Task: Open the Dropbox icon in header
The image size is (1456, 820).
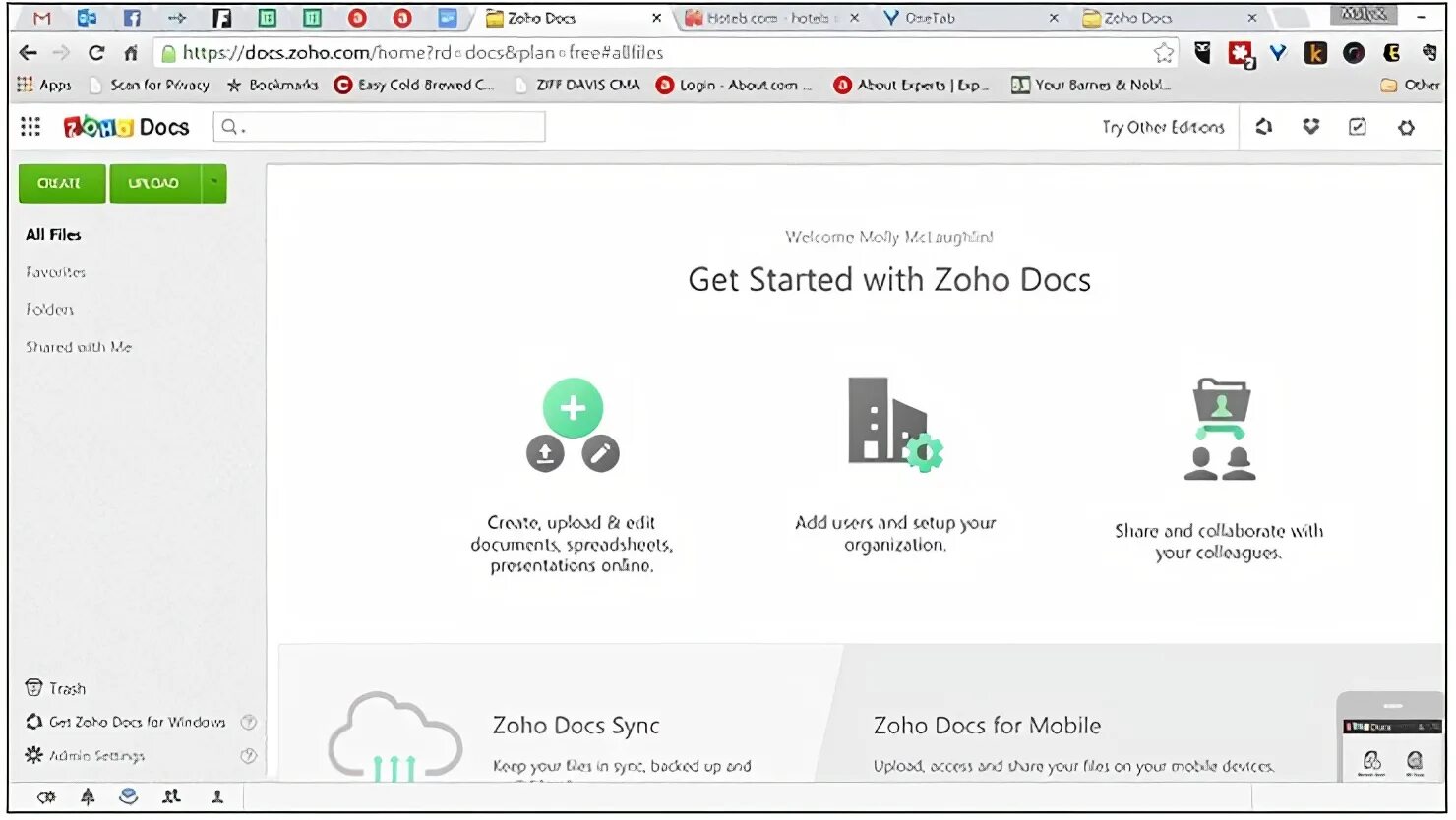Action: pos(1310,127)
